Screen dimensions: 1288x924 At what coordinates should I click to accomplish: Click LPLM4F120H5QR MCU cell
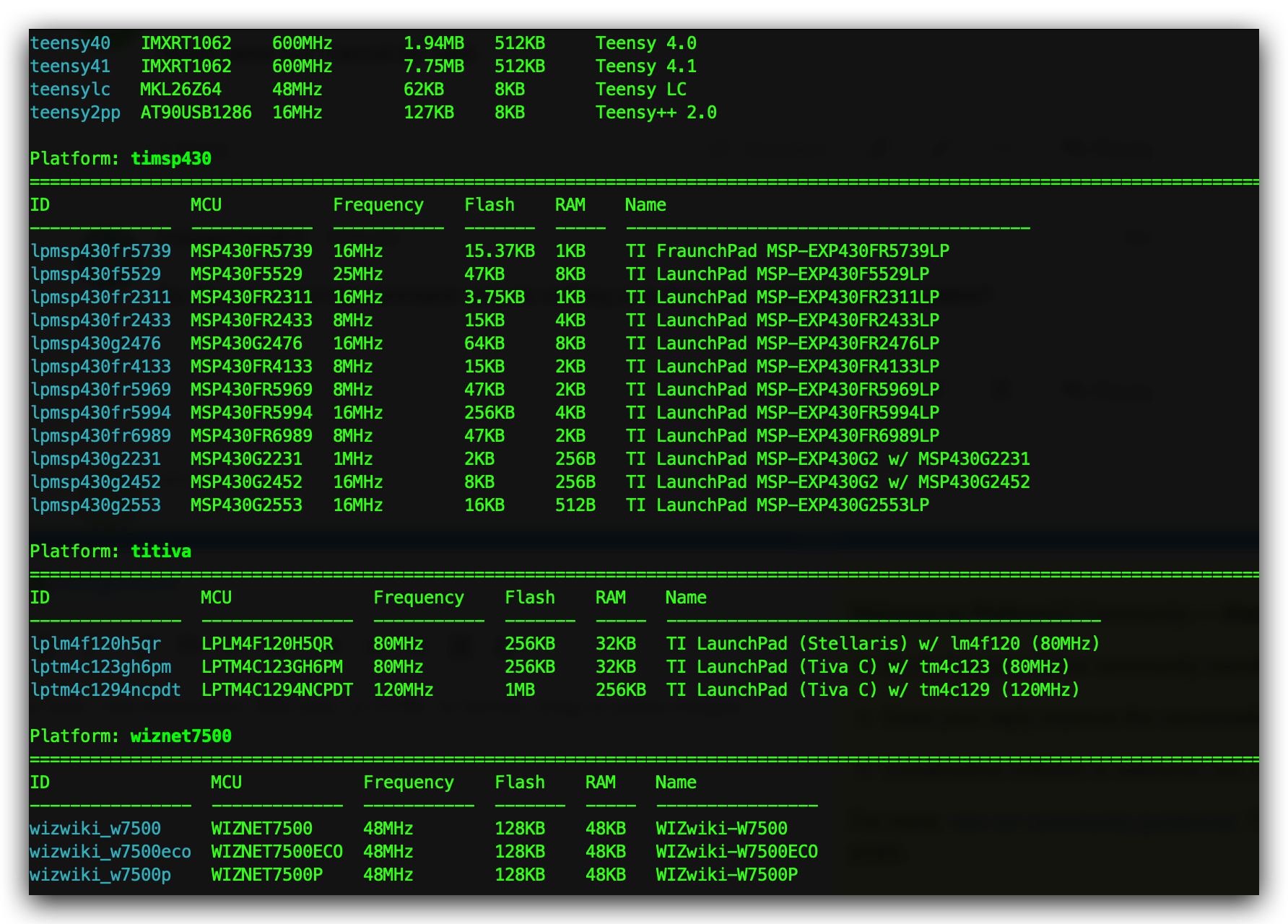[x=267, y=644]
